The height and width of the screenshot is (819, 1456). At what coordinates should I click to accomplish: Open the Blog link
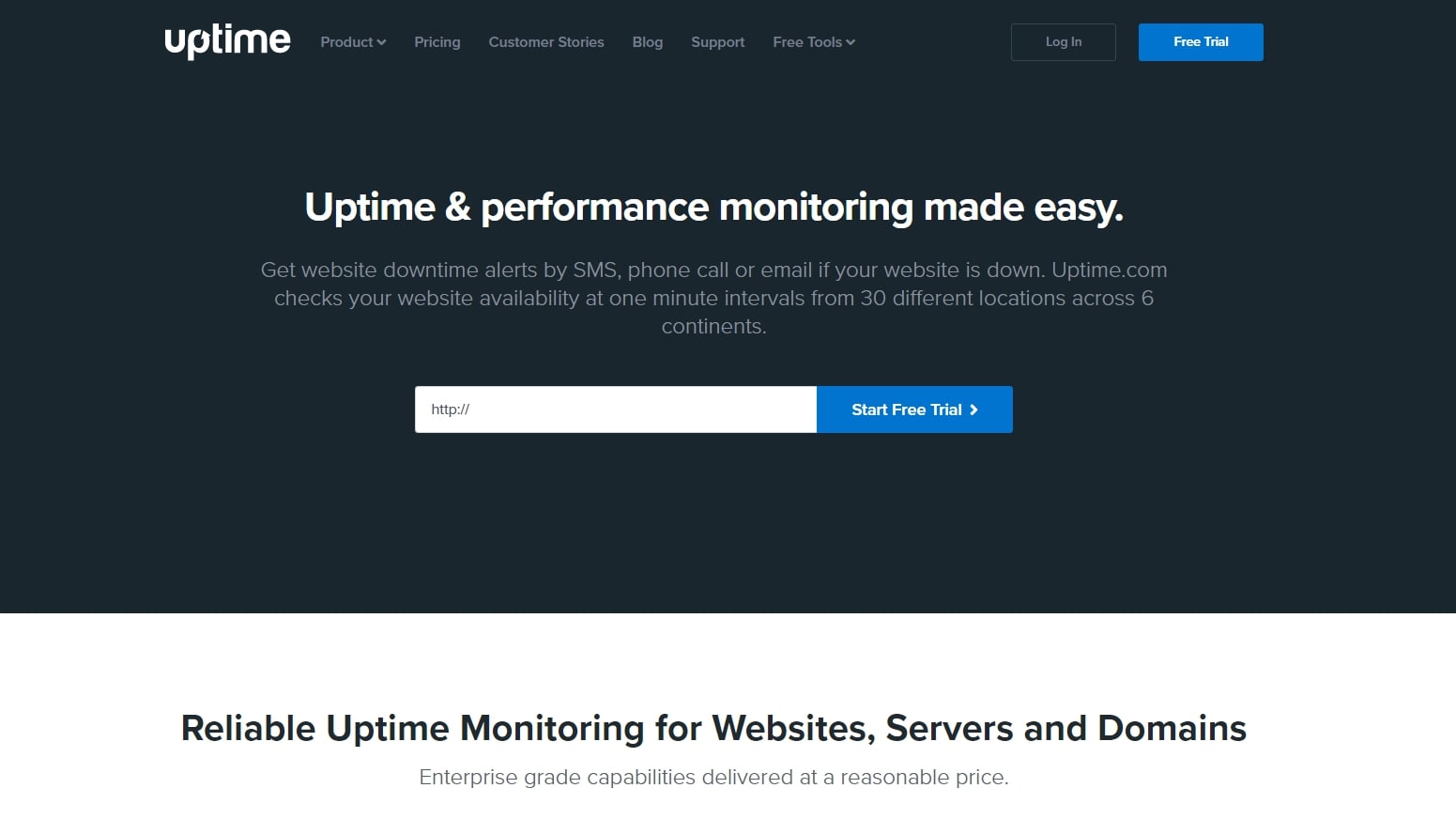coord(648,42)
